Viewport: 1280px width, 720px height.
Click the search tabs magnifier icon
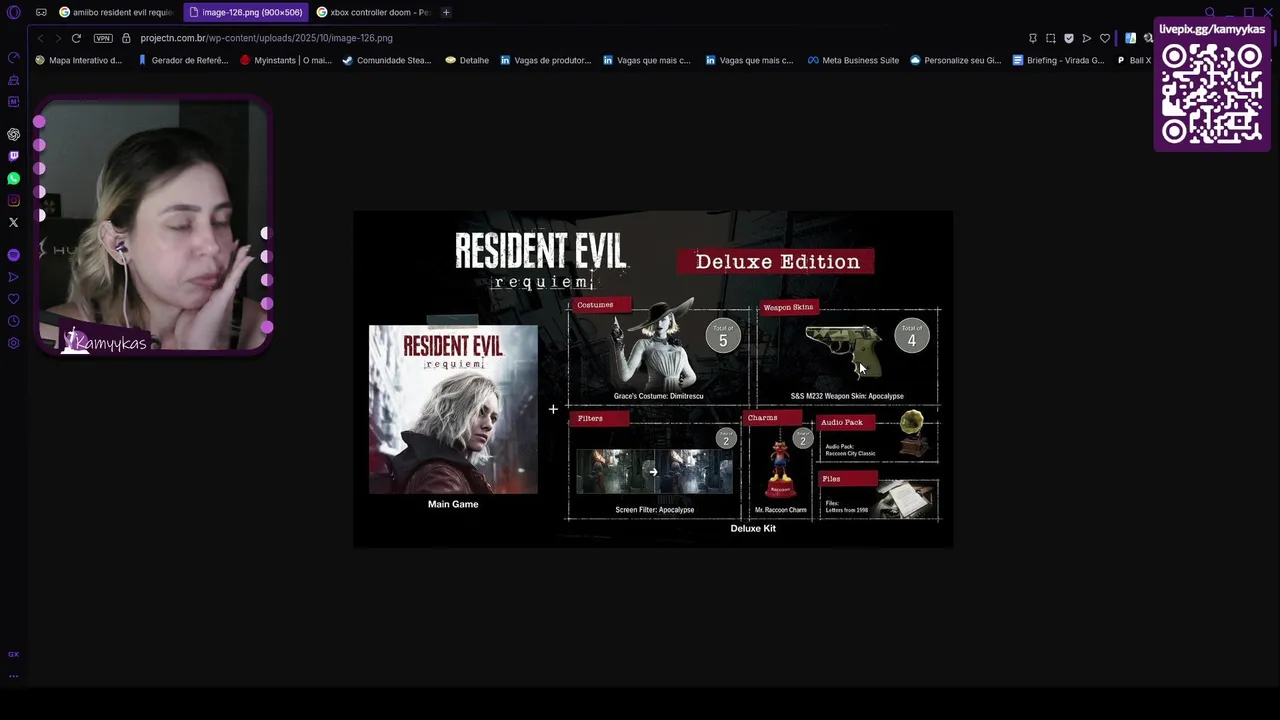[1210, 13]
